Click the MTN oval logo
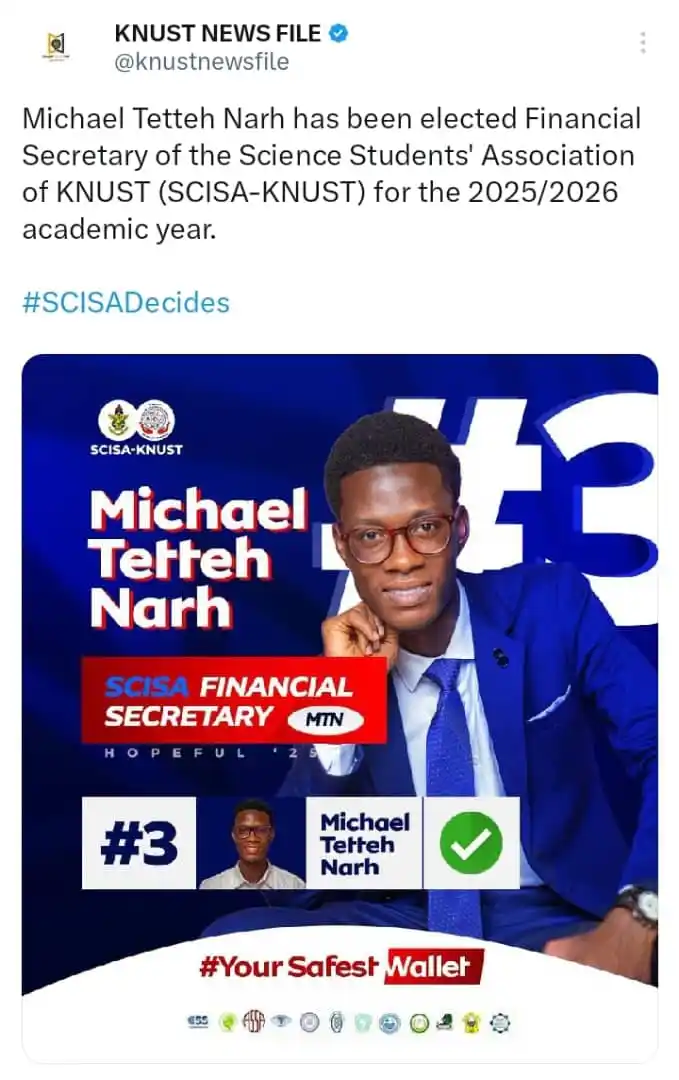679x1080 pixels. [x=325, y=720]
